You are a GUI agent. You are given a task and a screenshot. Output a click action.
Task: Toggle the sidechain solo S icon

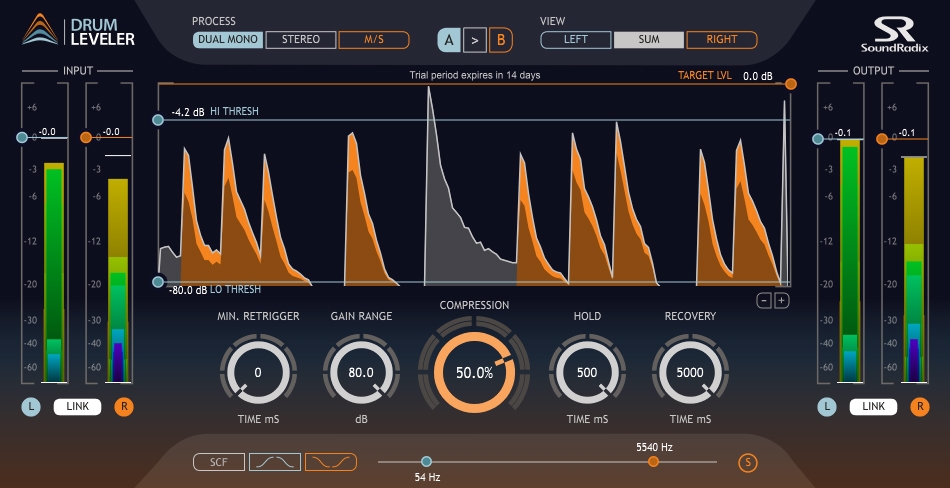click(x=747, y=462)
